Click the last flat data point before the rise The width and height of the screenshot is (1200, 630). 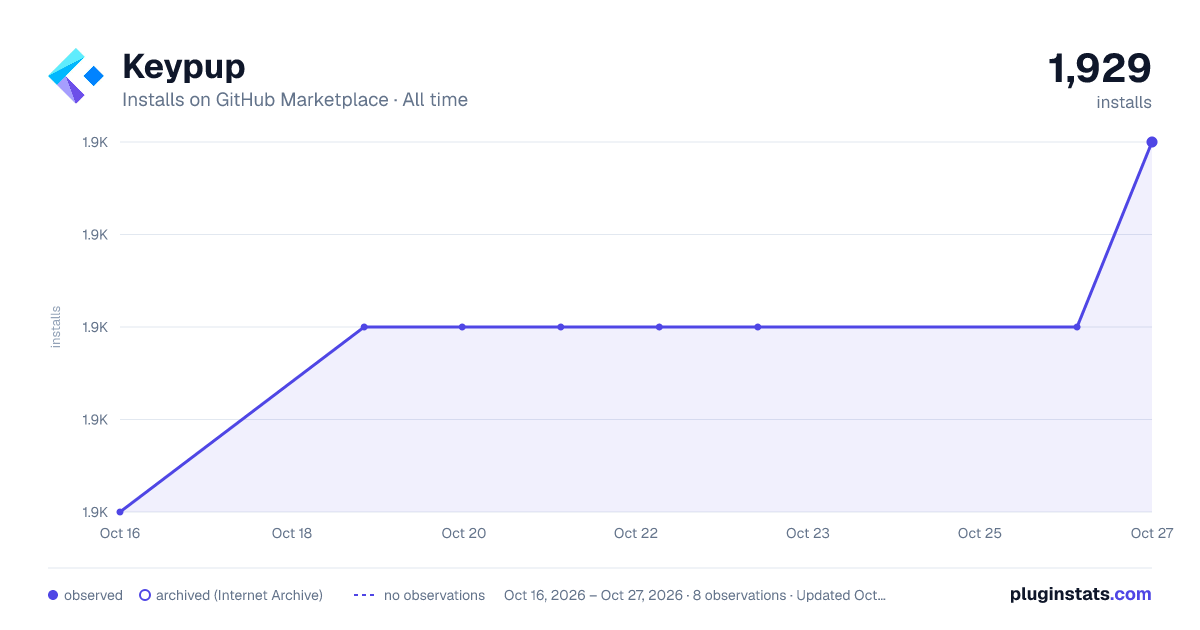click(x=1077, y=327)
